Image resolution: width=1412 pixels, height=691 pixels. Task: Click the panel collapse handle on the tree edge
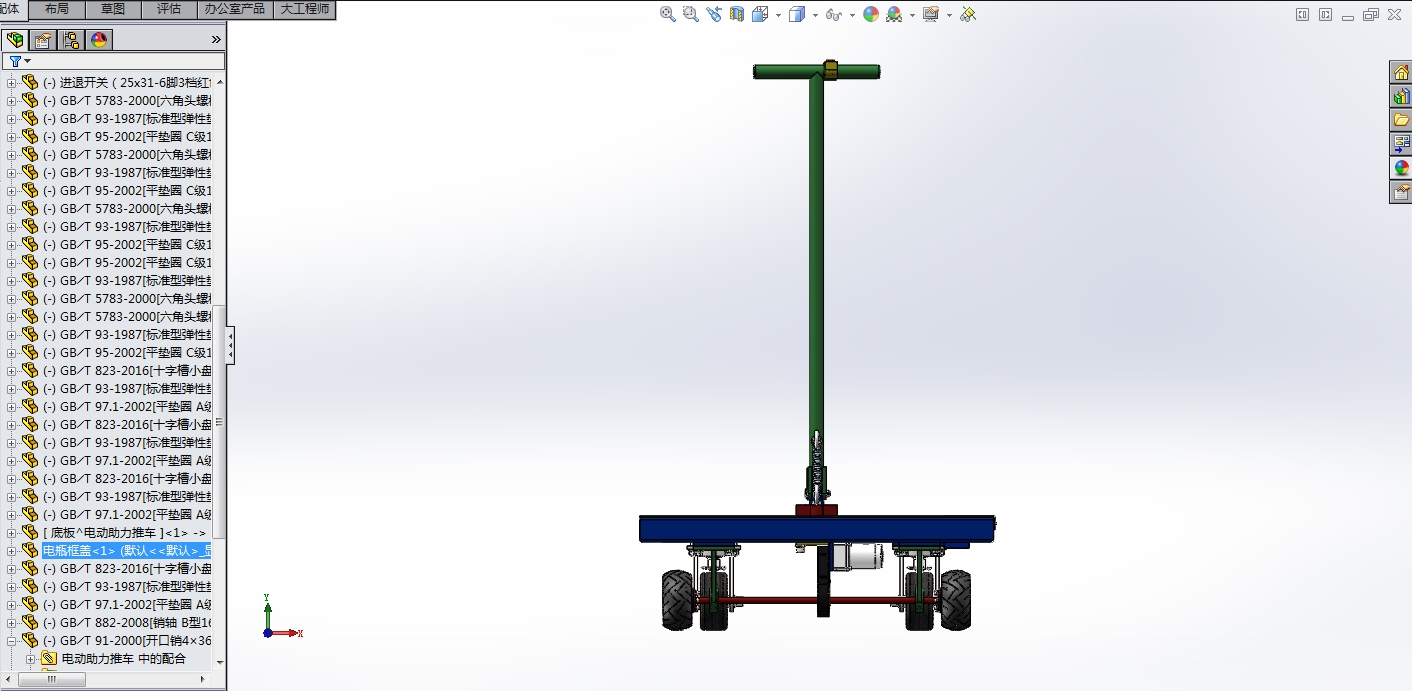click(231, 345)
